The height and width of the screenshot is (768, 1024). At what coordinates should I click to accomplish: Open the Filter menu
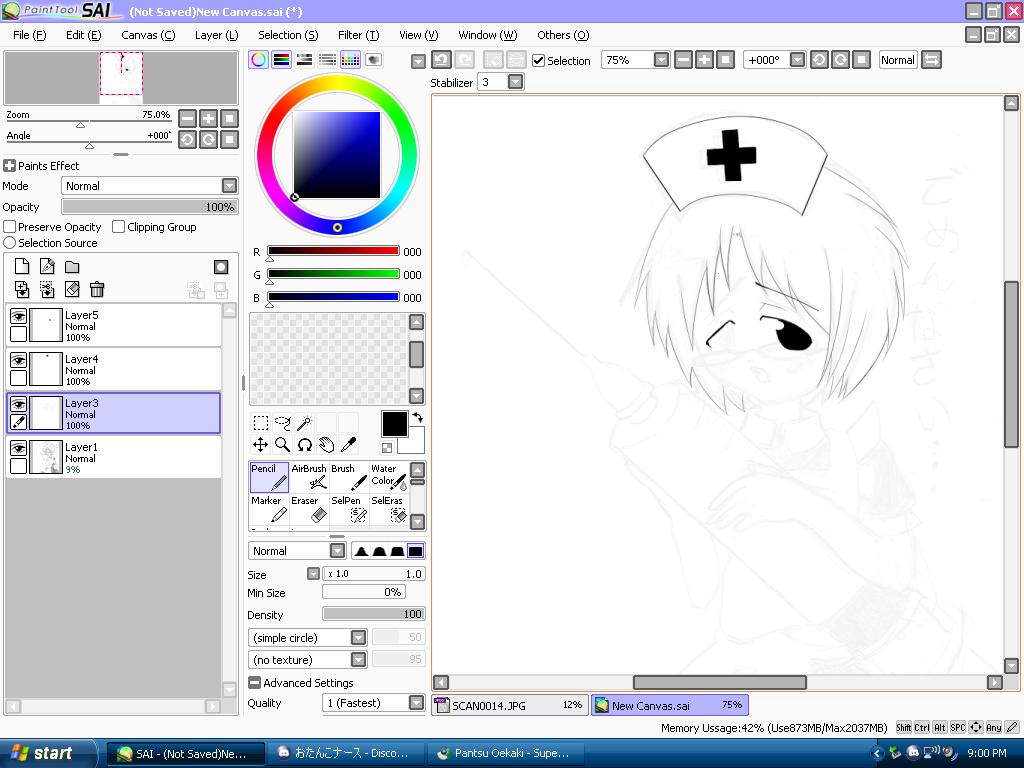pyautogui.click(x=357, y=35)
